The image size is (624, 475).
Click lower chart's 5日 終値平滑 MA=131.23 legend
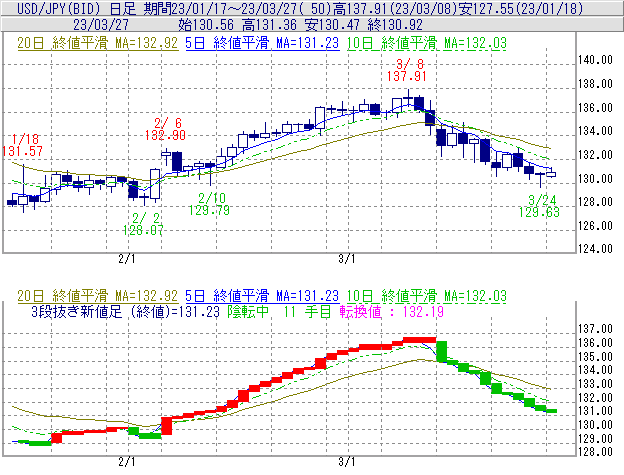(262, 296)
